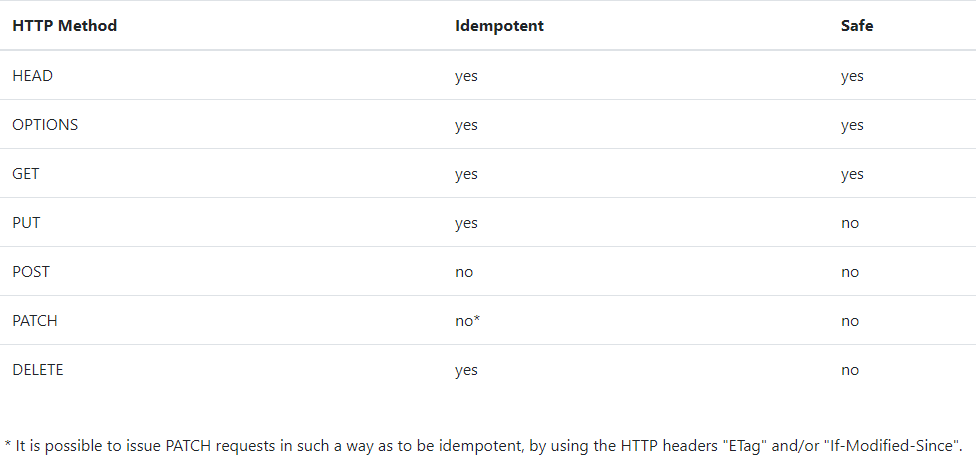Select the POST method cell
This screenshot has width=976, height=468.
click(x=31, y=272)
